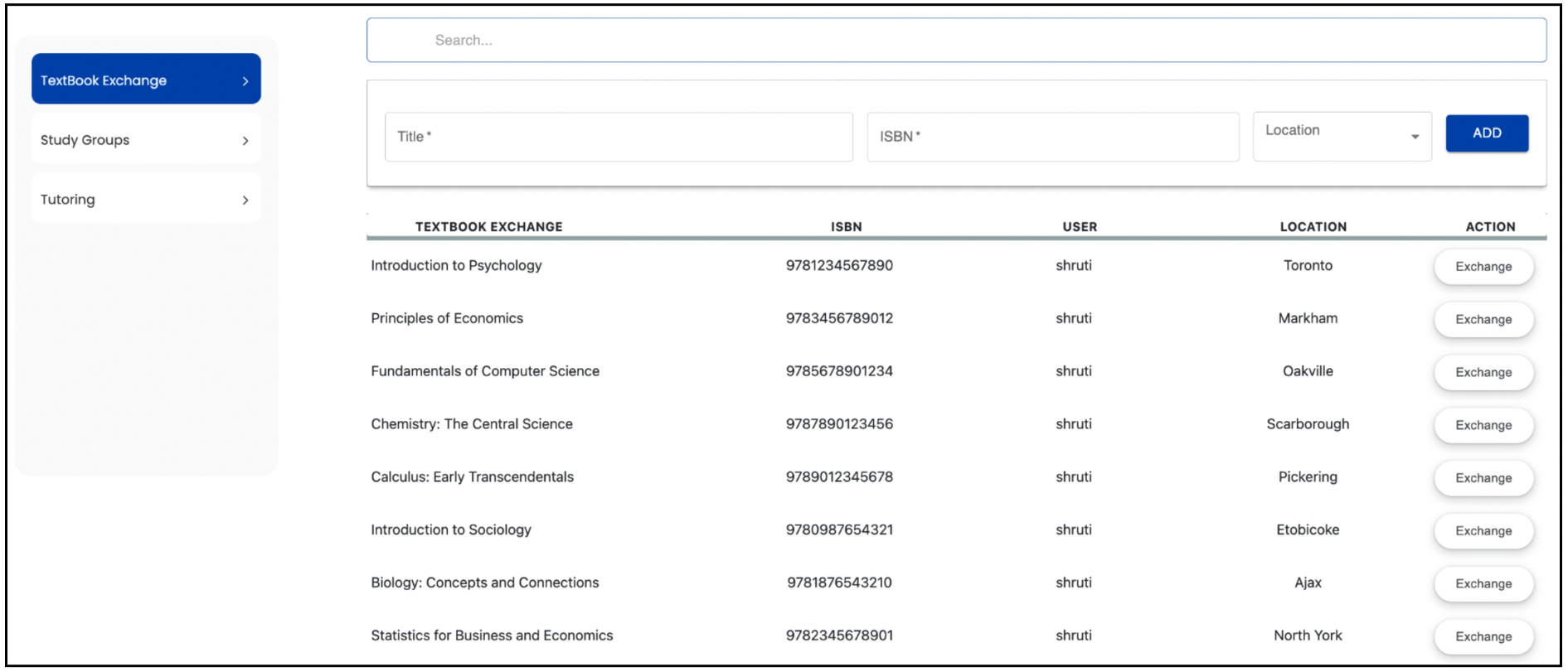
Task: Open the Tutoring menu item
Action: click(146, 199)
